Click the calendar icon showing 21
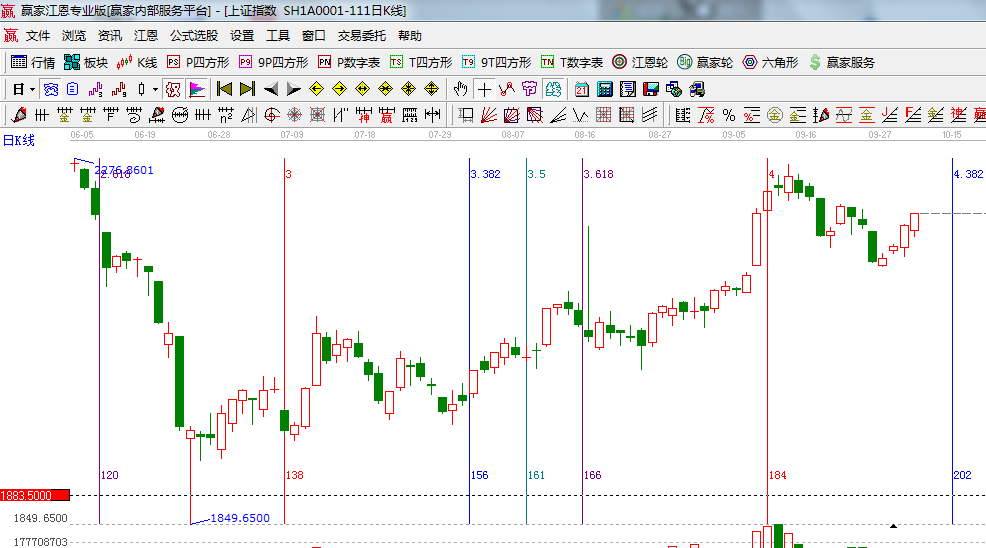 [x=581, y=89]
